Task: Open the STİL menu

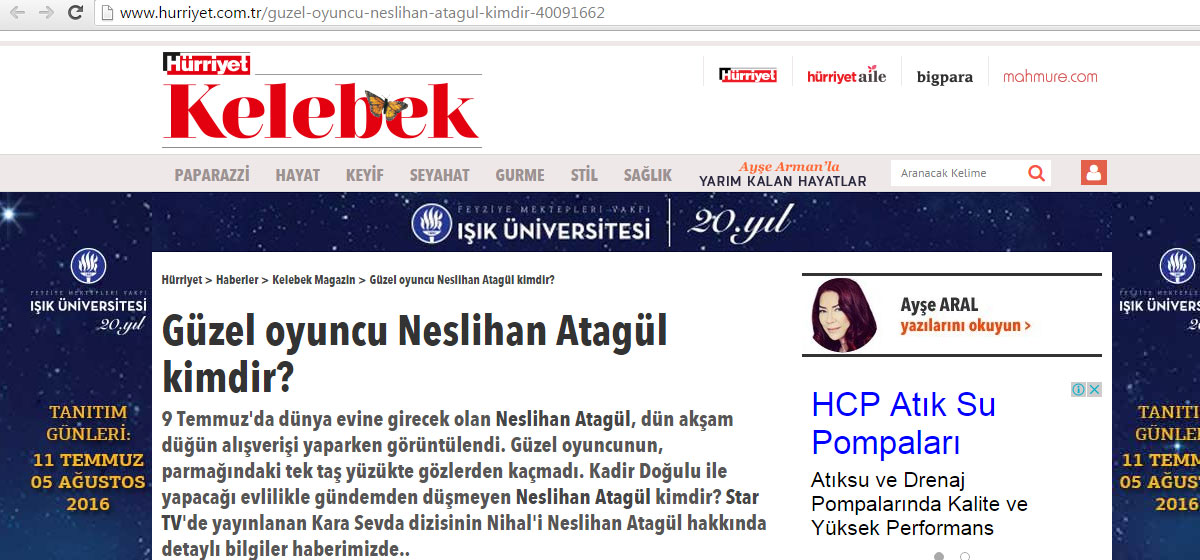Action: pos(584,175)
